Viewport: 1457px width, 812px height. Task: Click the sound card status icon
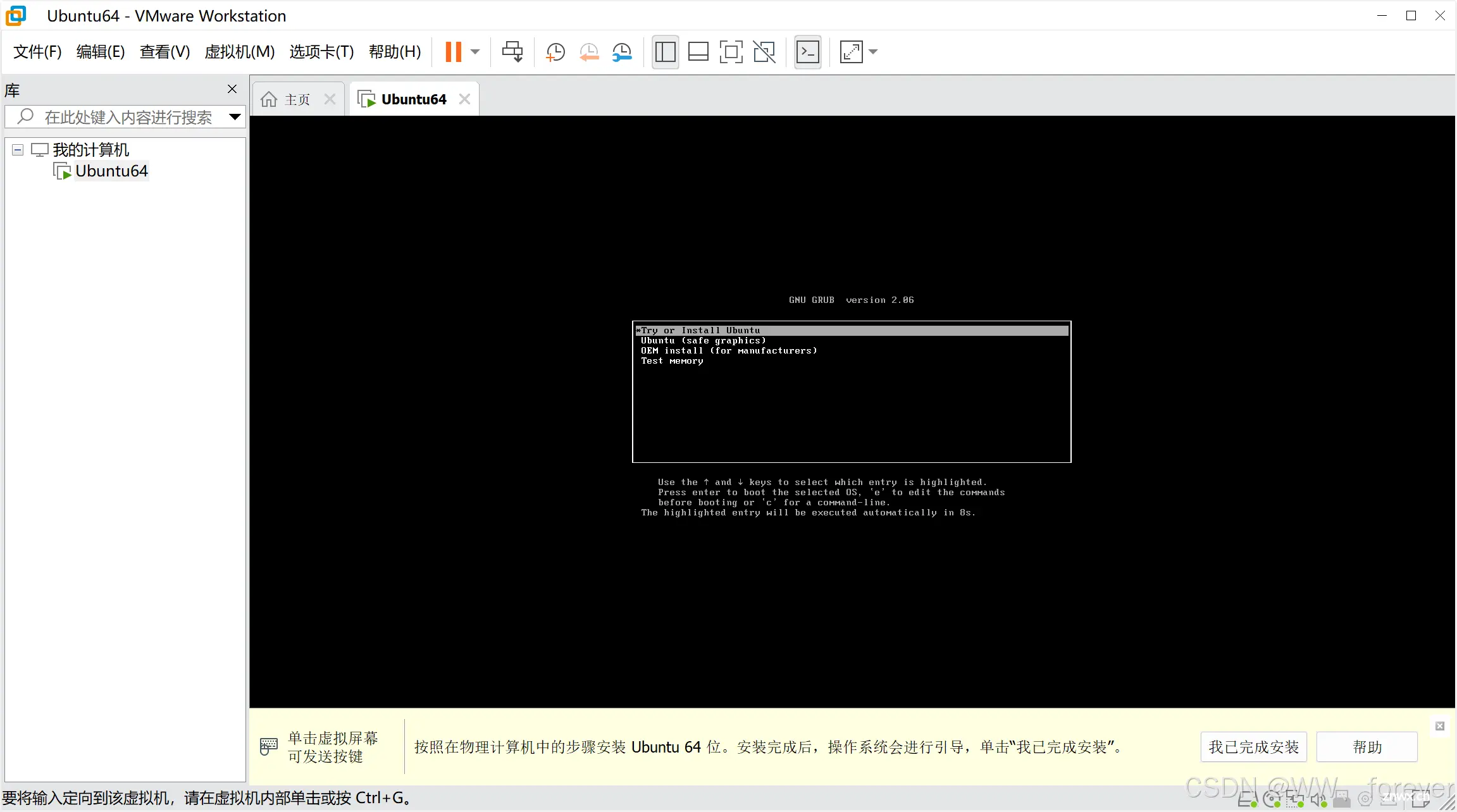(x=1318, y=800)
